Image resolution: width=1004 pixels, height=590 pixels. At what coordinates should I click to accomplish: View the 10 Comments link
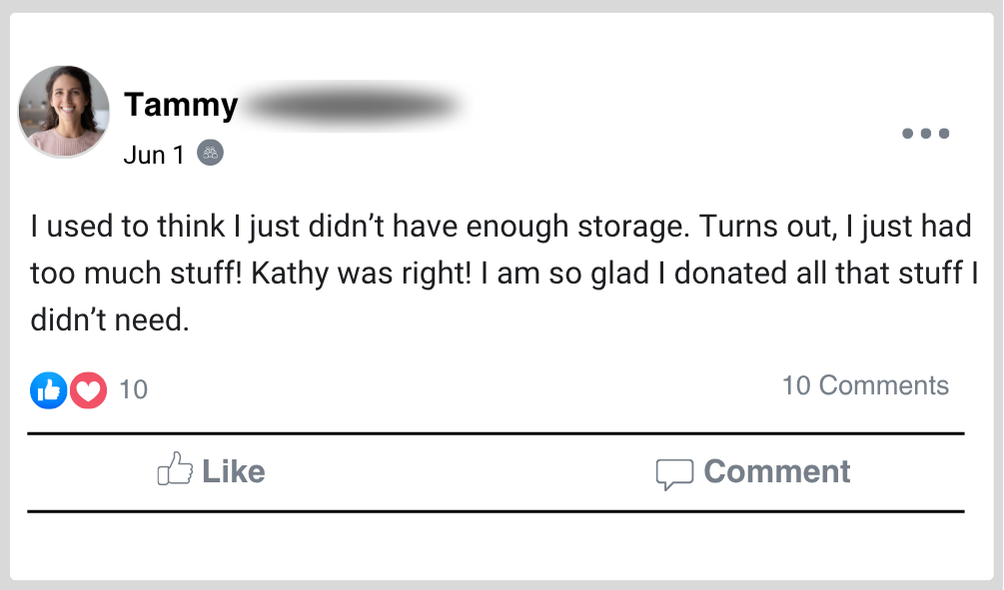click(865, 386)
